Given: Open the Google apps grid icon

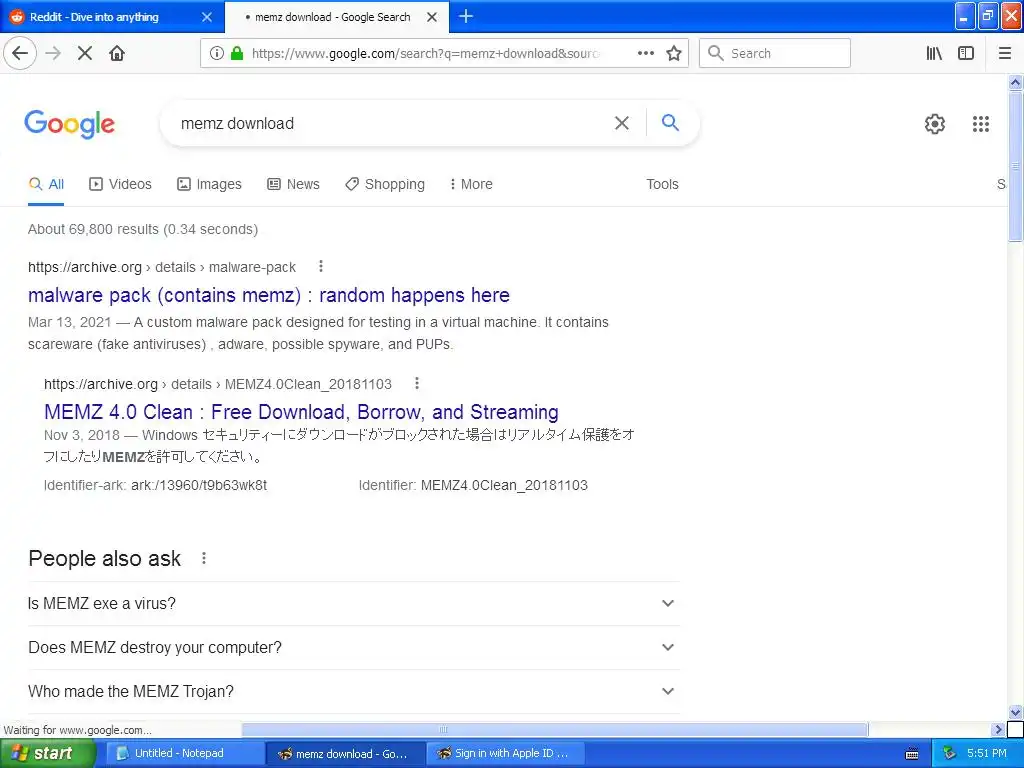Looking at the screenshot, I should [981, 123].
